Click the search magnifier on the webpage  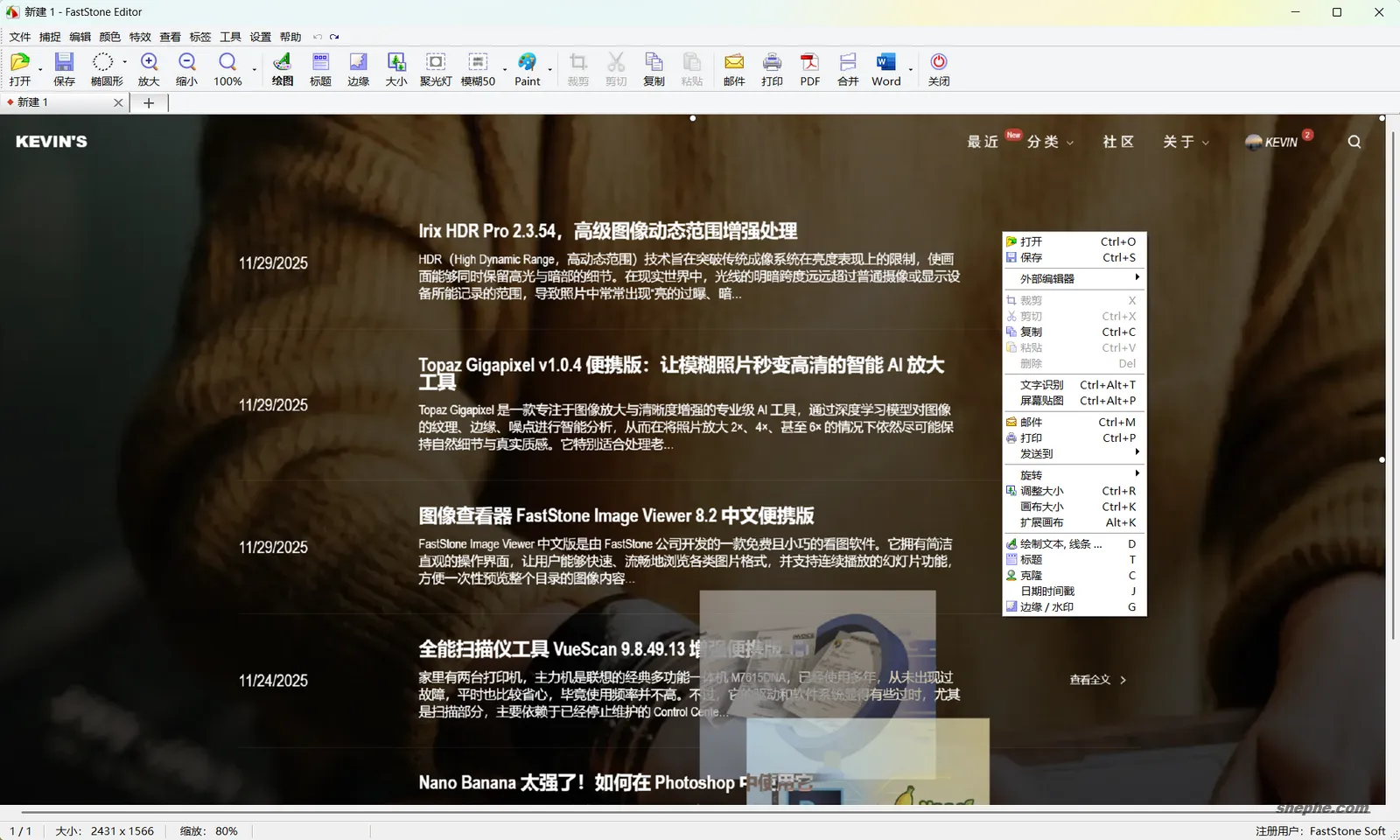[1353, 141]
